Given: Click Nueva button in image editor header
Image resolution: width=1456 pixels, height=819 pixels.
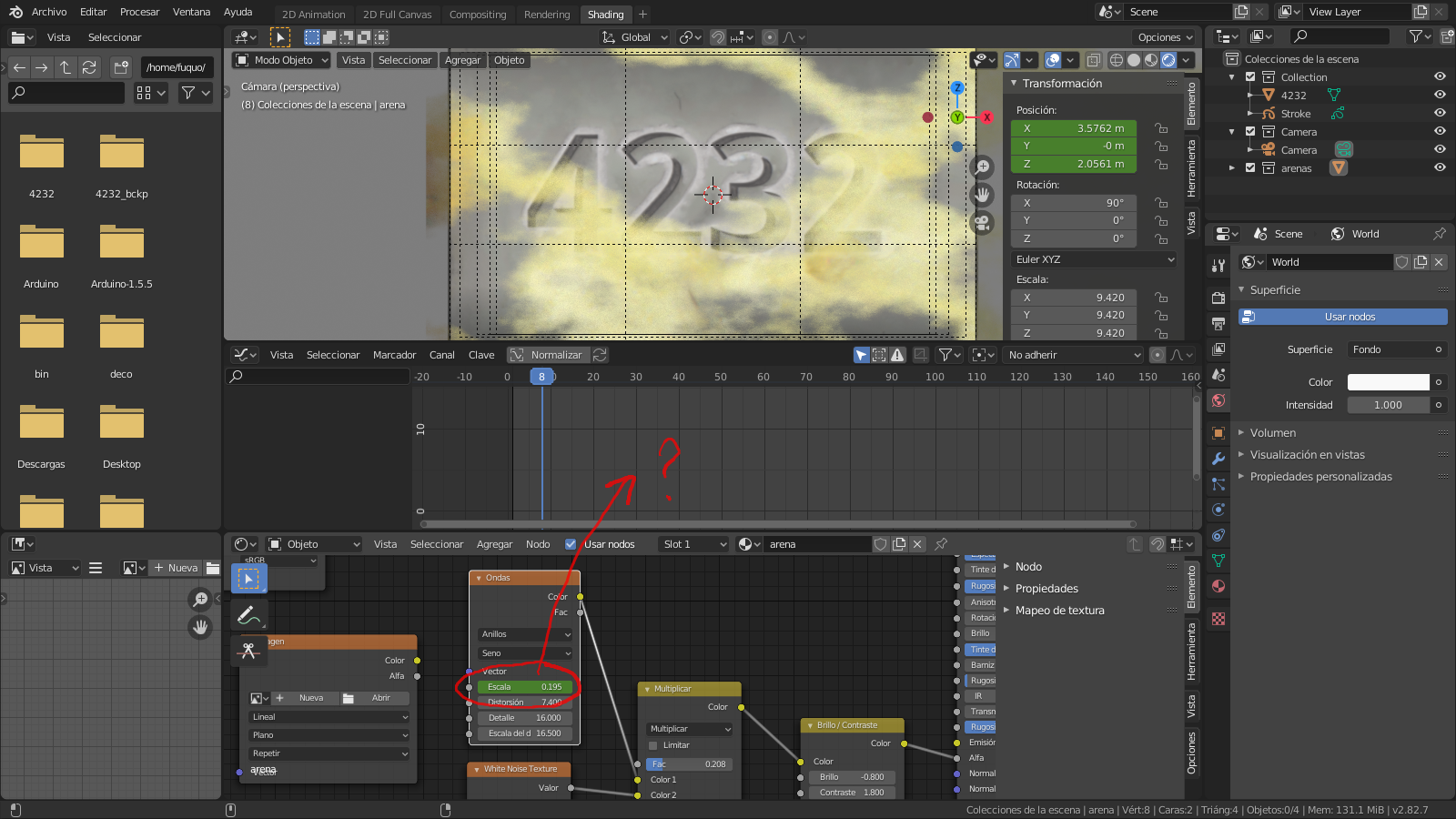Looking at the screenshot, I should [176, 568].
